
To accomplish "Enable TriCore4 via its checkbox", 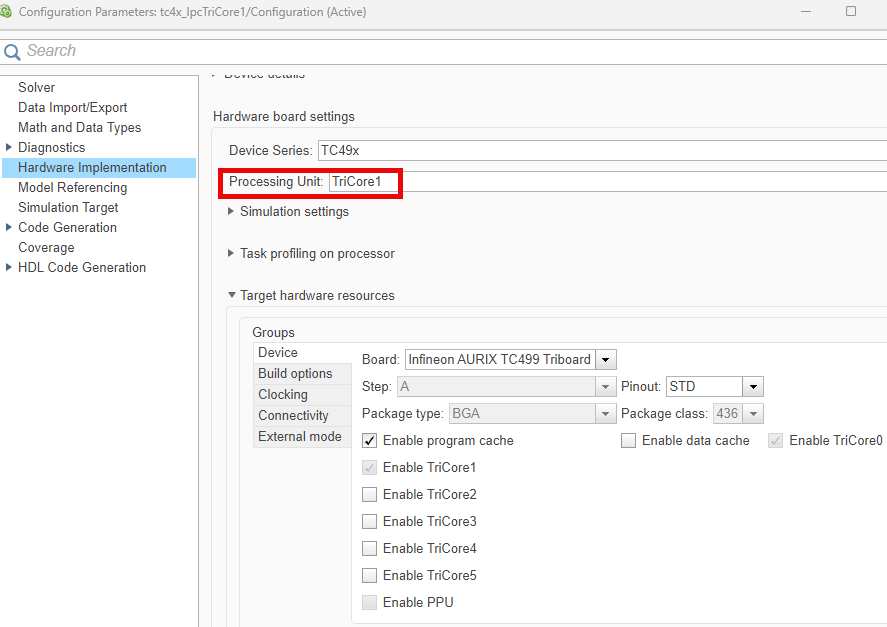I will click(370, 549).
